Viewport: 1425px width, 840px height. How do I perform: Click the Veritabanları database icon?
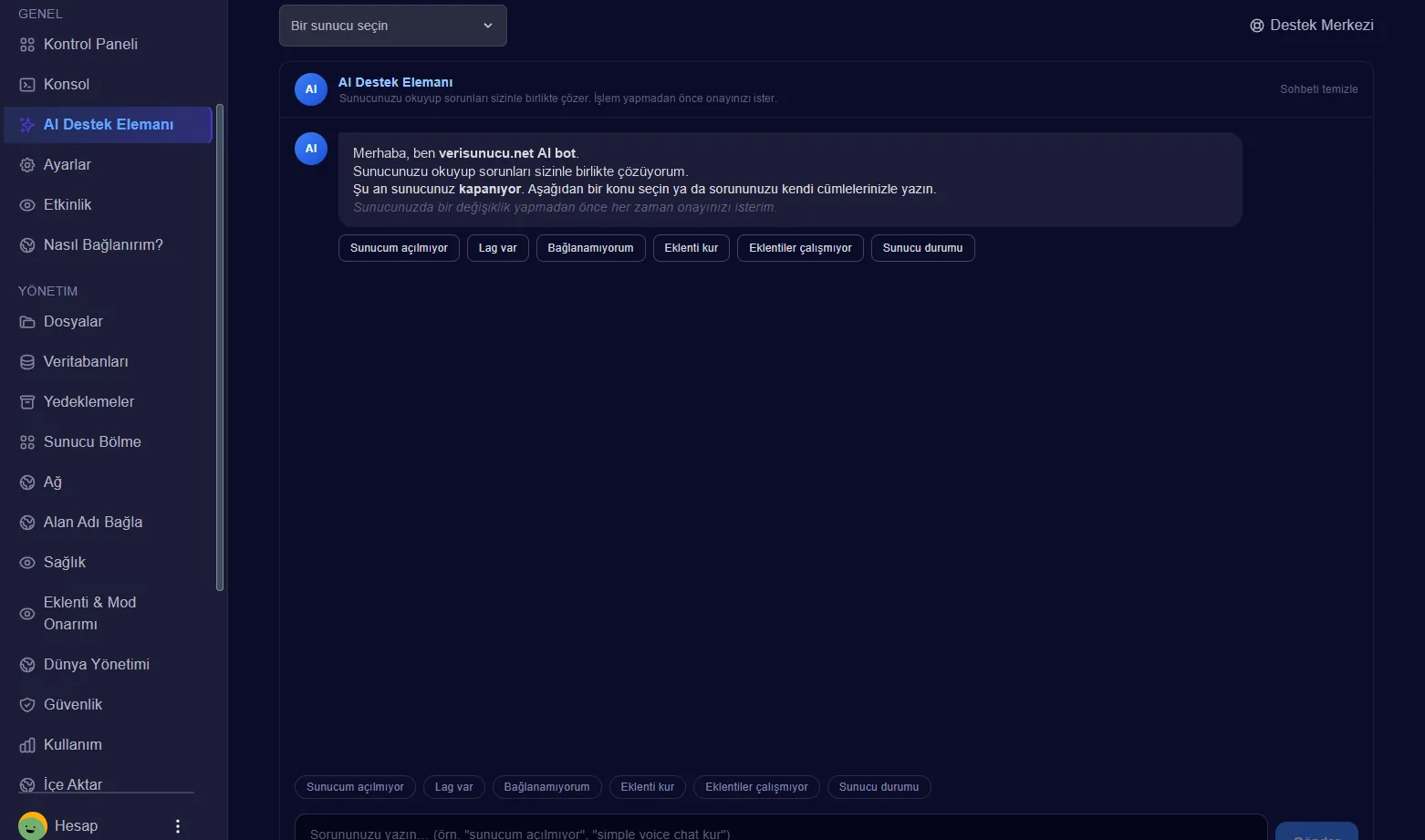tap(27, 362)
